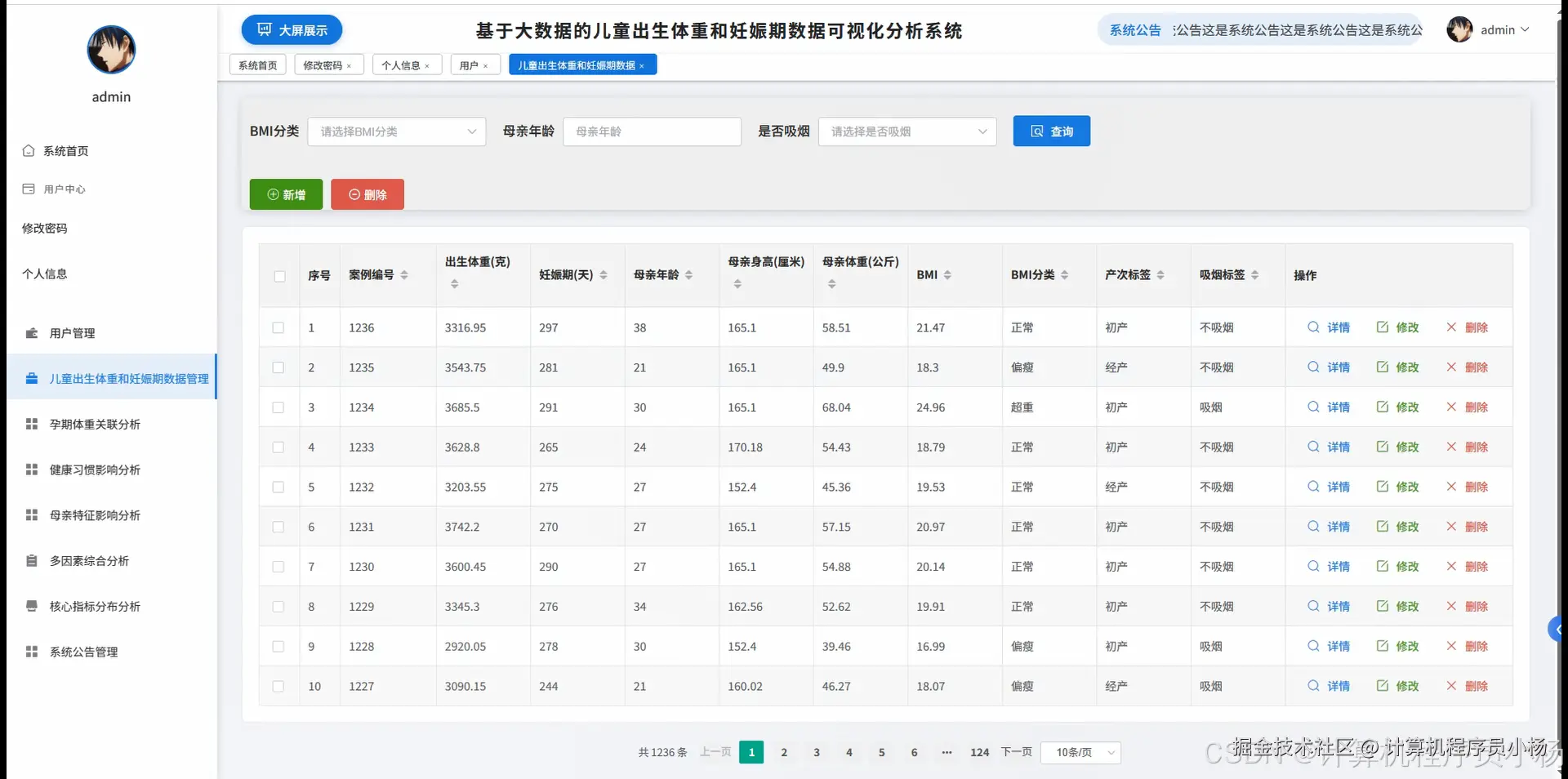Screen dimensions: 1568x779
Task: Open the admin account dropdown arrow
Action: click(1525, 29)
